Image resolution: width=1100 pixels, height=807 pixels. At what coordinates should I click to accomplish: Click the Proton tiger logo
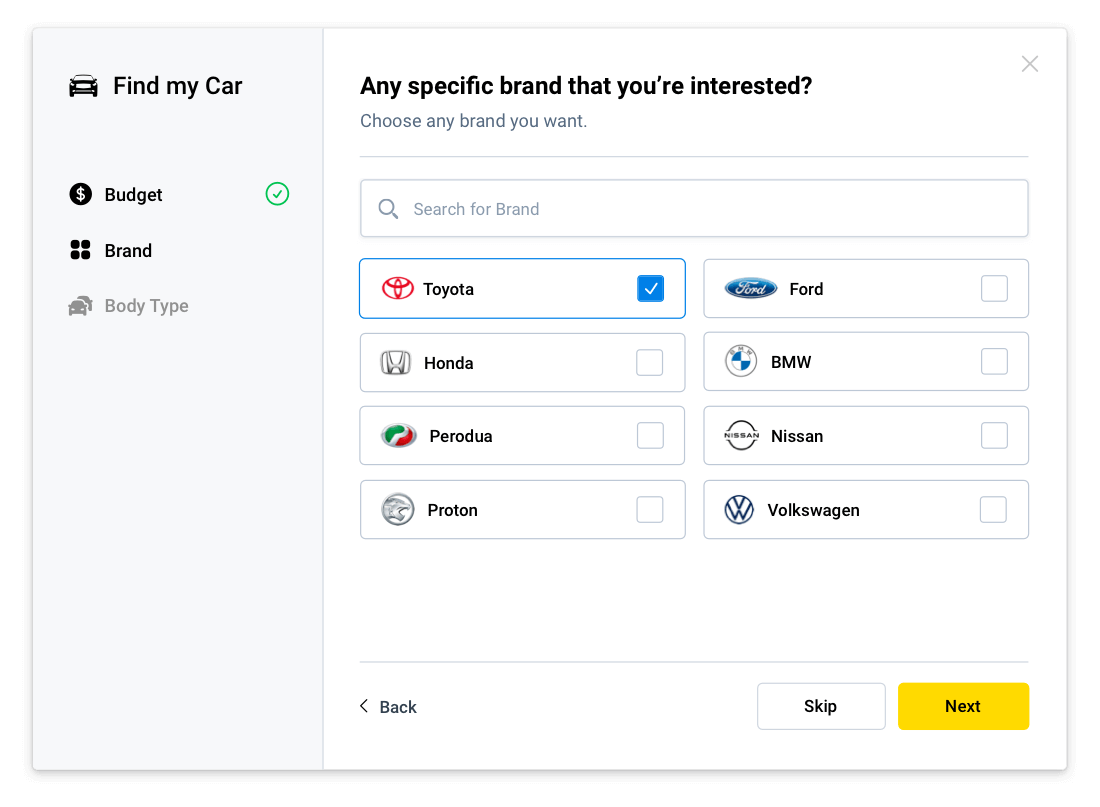[x=398, y=510]
